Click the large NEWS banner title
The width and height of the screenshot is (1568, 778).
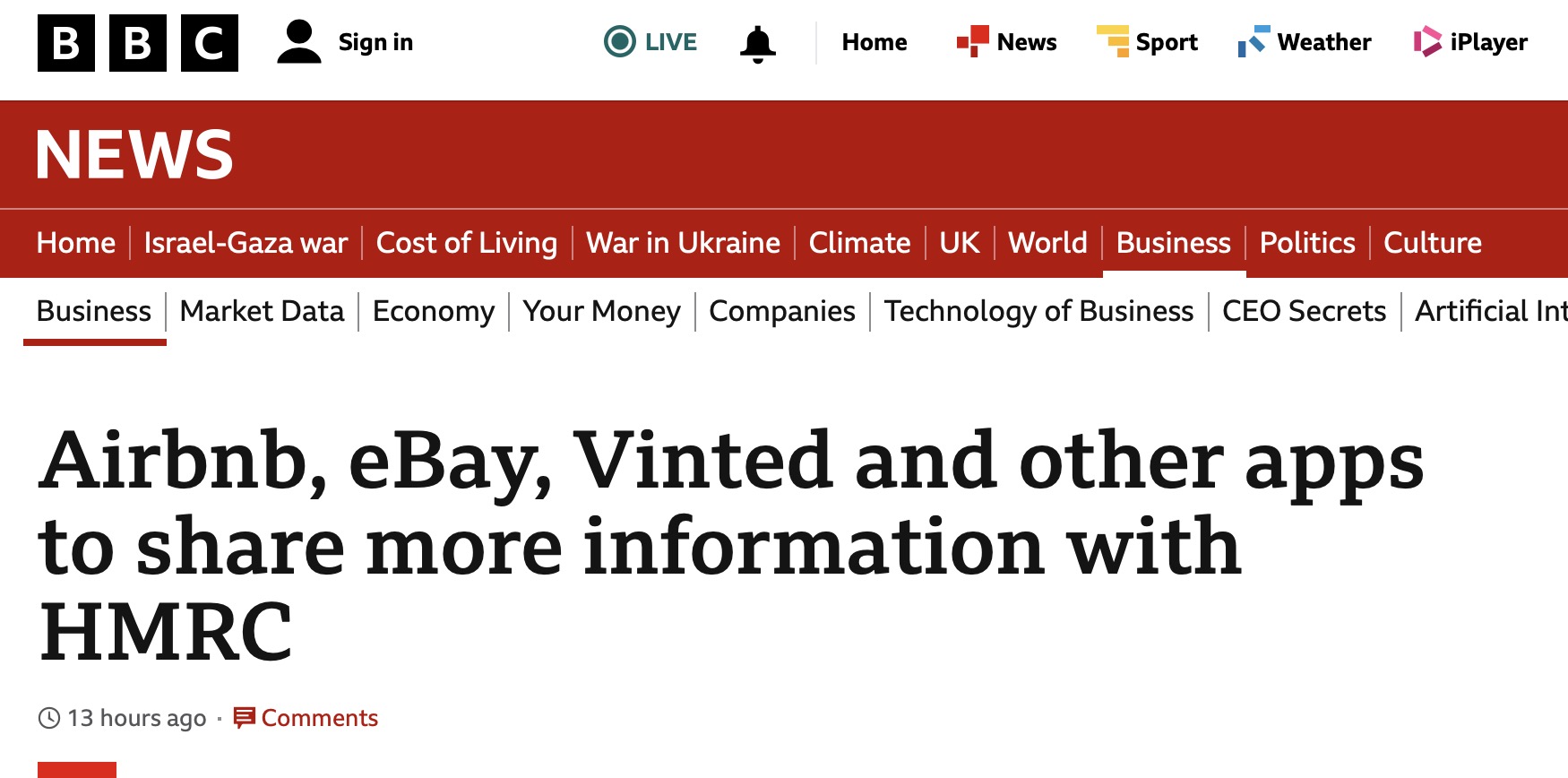[134, 155]
